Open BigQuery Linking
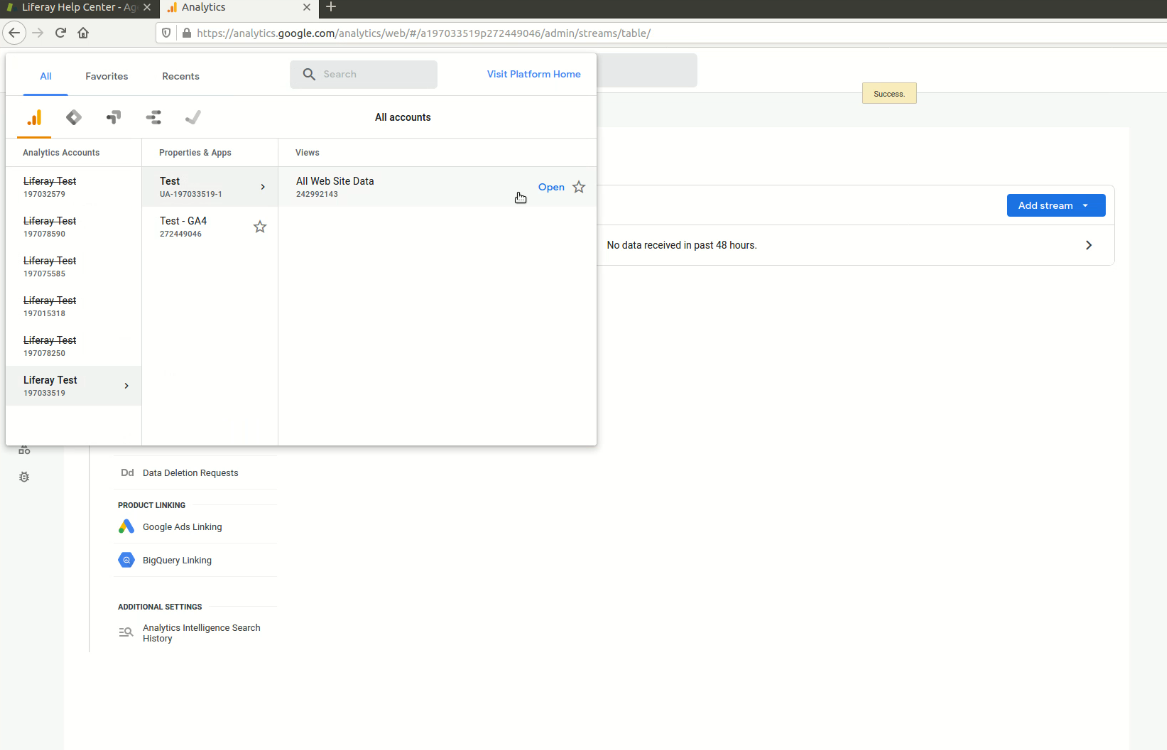The height and width of the screenshot is (750, 1167). (x=177, y=561)
